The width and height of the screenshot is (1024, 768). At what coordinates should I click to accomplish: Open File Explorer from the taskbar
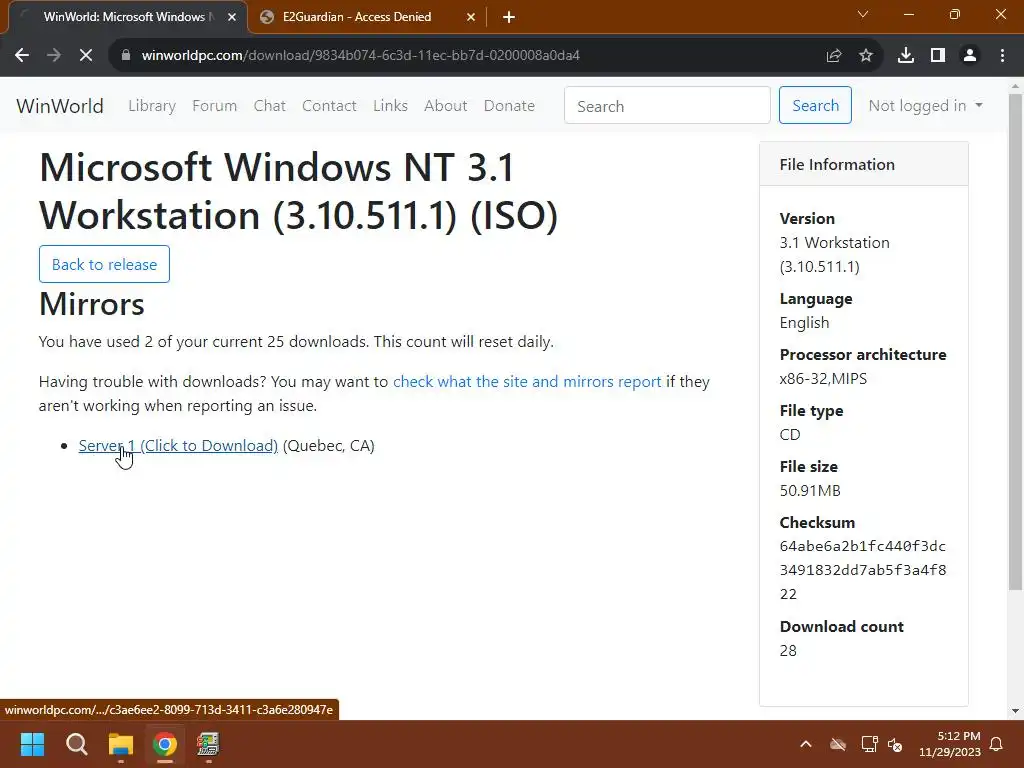tap(121, 744)
